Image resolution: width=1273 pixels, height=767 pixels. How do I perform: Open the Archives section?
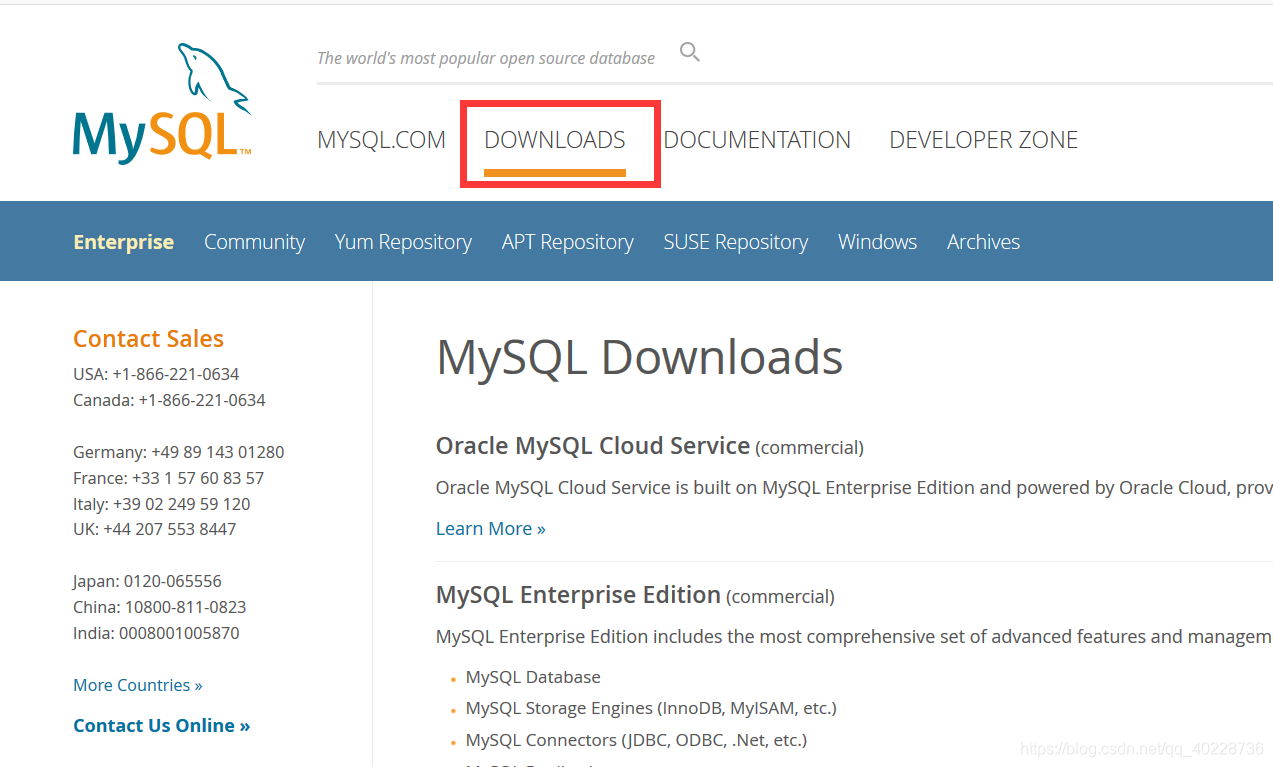coord(983,242)
